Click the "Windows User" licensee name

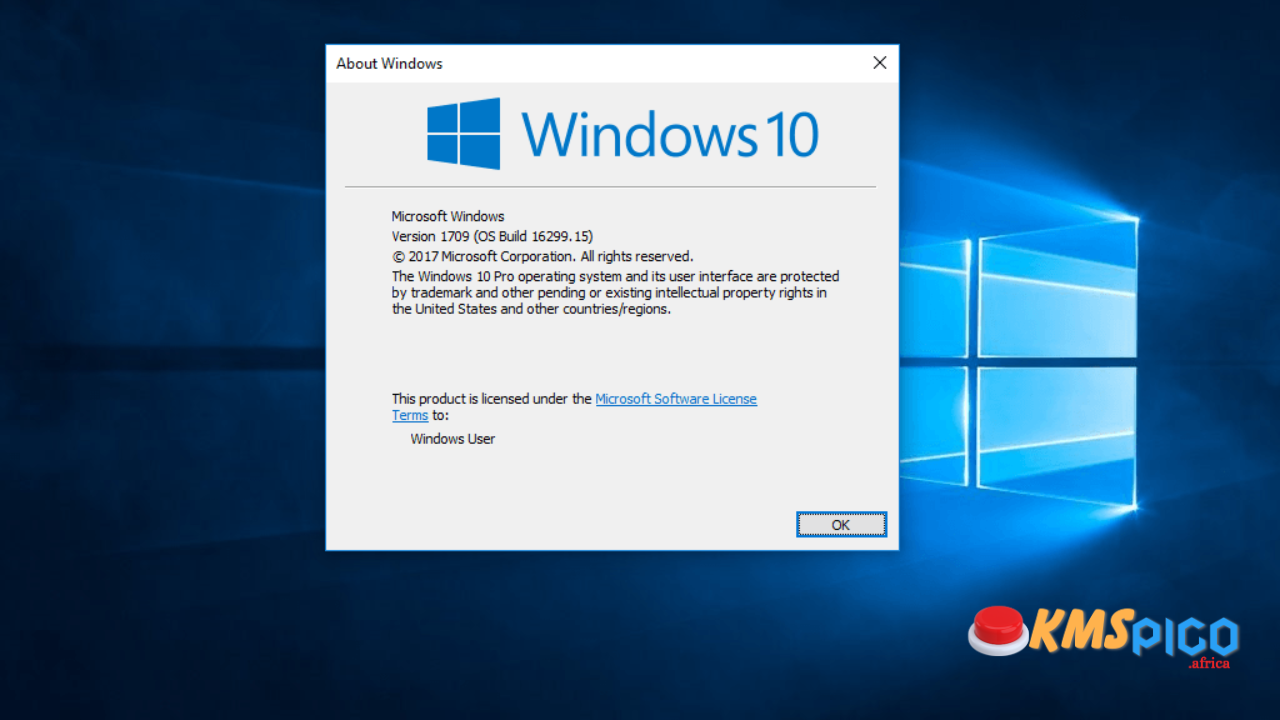click(x=453, y=439)
